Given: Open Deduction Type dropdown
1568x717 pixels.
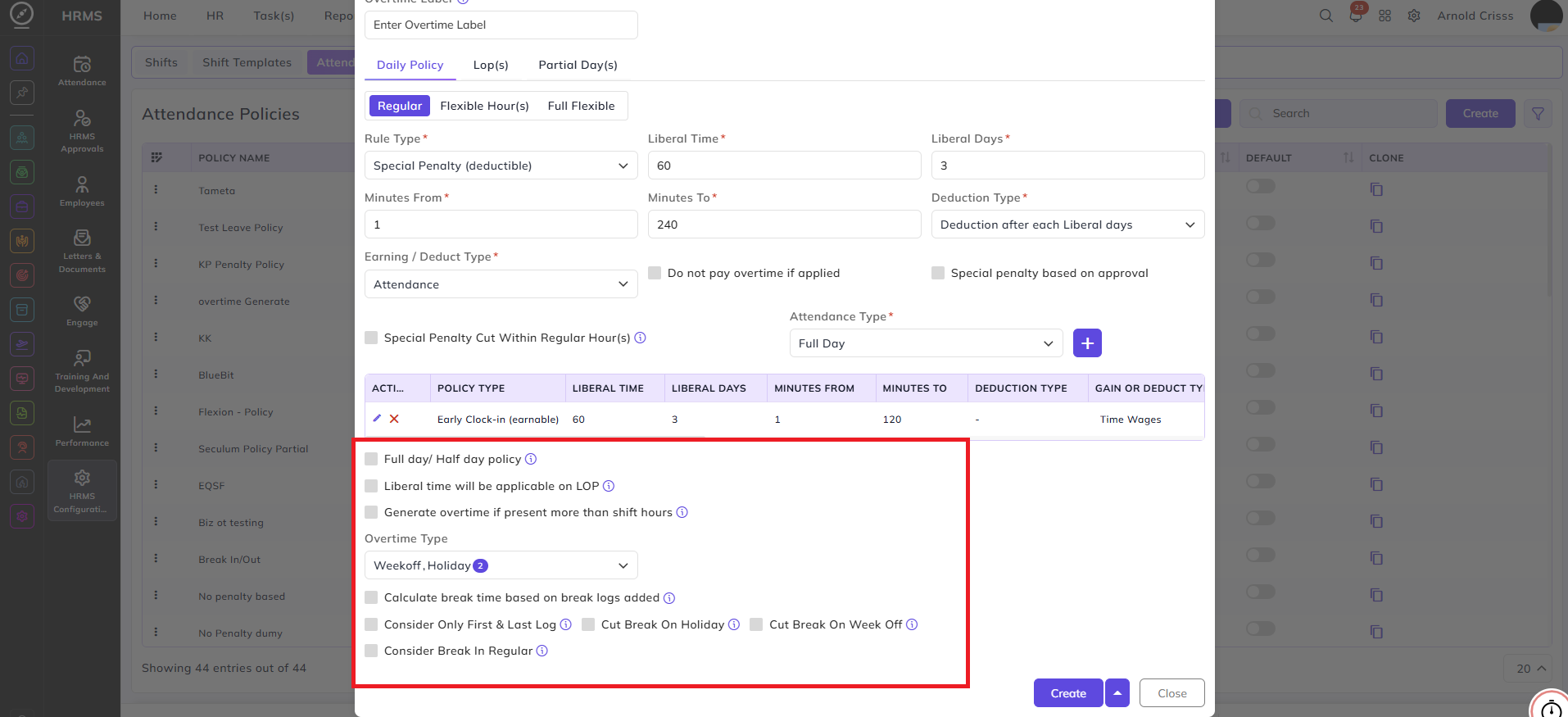Looking at the screenshot, I should click(x=1068, y=225).
